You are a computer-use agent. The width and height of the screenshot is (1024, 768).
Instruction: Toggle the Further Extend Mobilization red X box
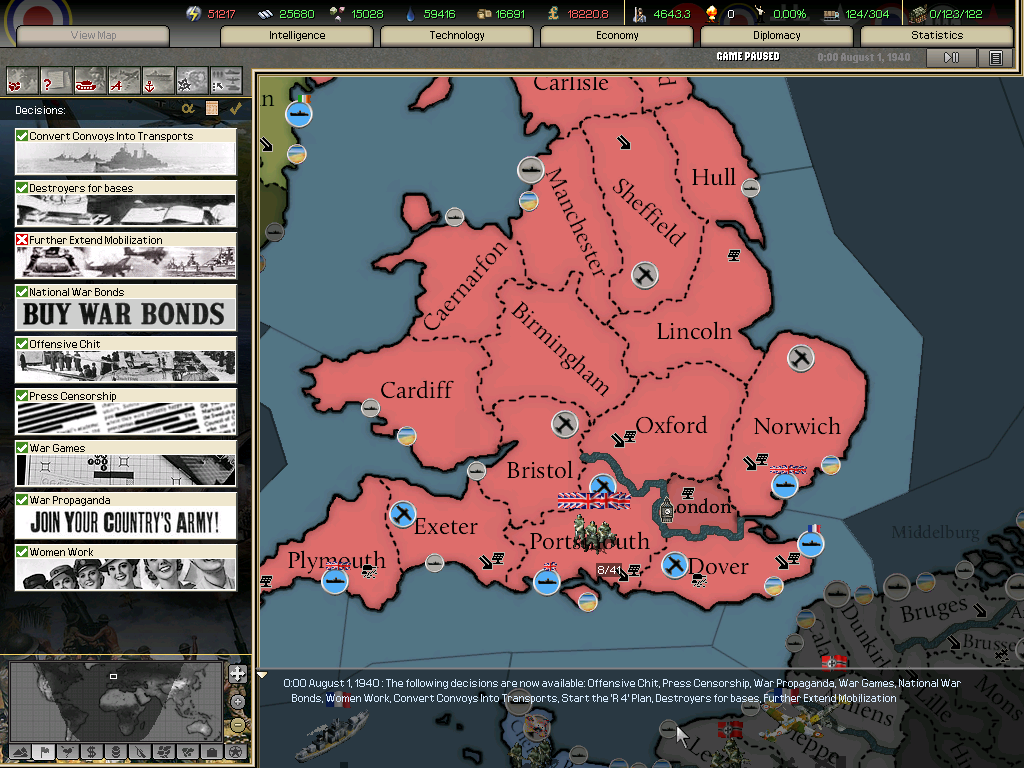22,240
